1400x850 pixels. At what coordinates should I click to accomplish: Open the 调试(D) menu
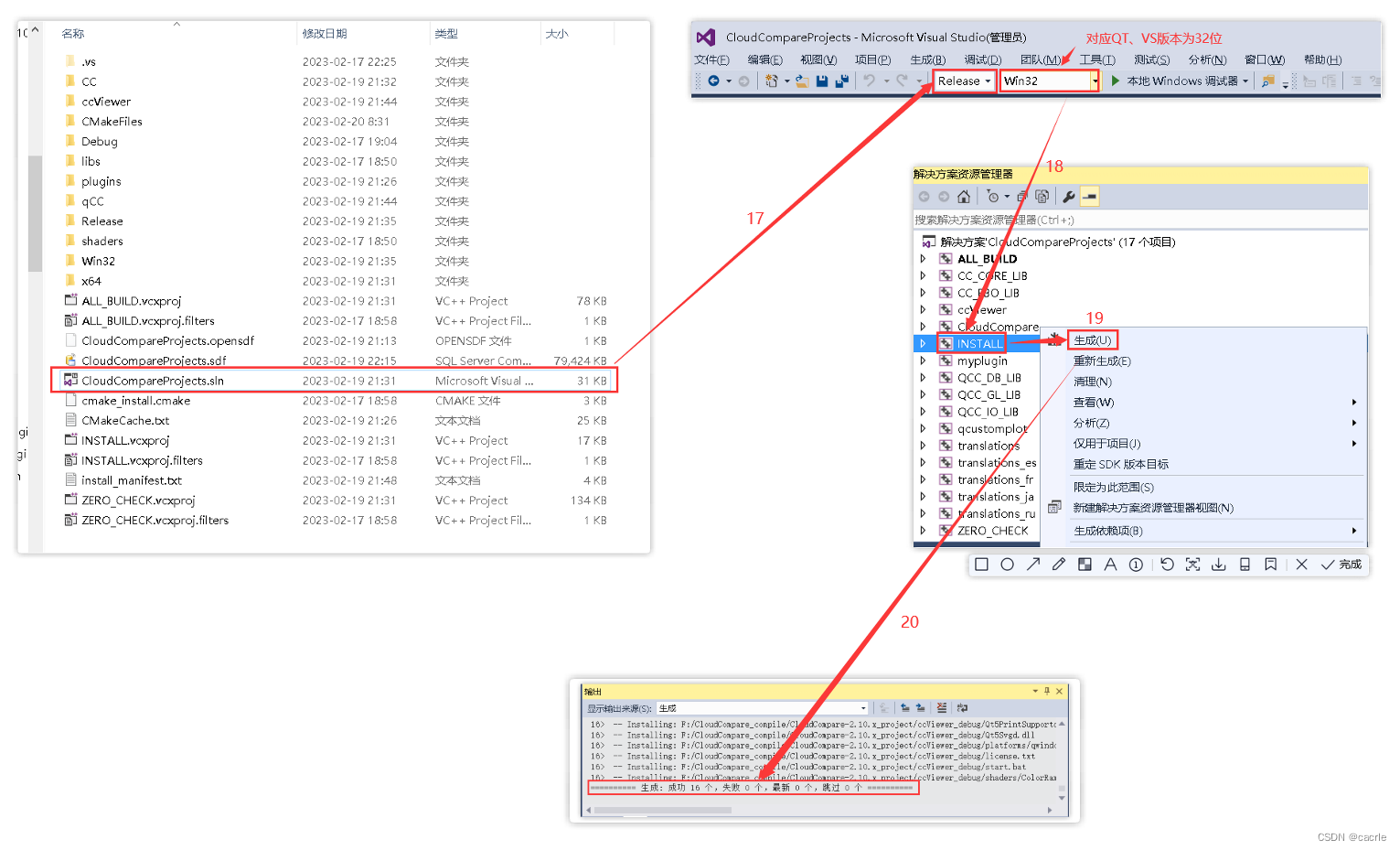click(983, 60)
